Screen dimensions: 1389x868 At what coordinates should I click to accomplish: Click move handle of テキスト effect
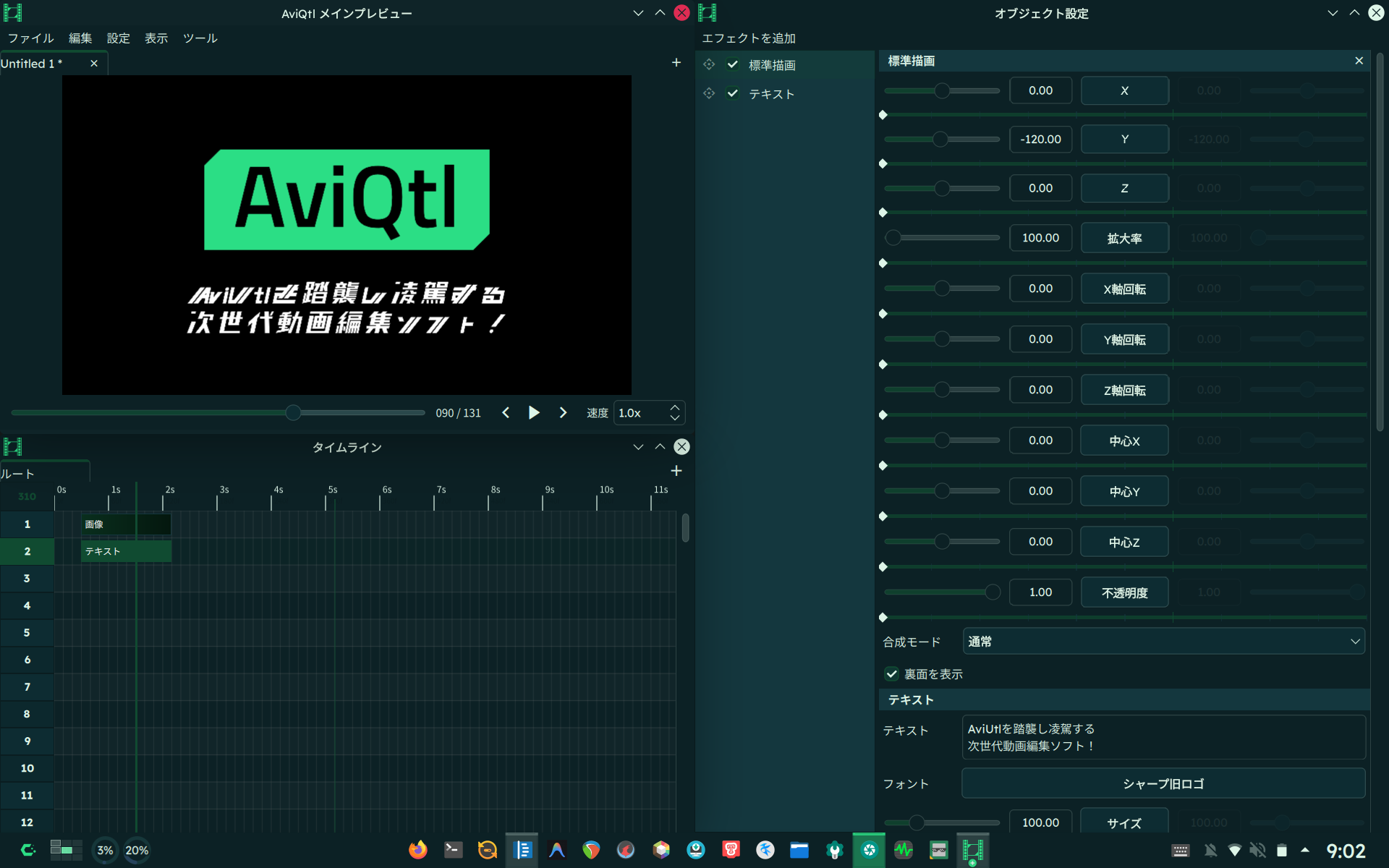(x=709, y=93)
